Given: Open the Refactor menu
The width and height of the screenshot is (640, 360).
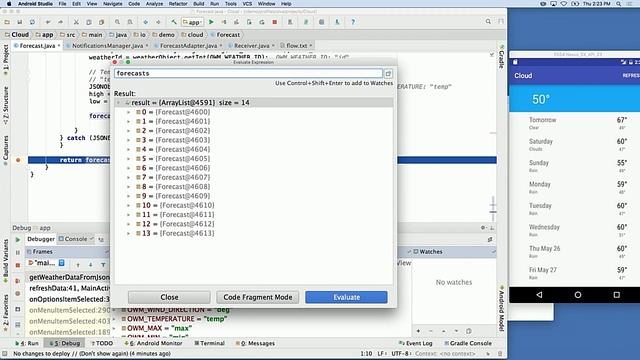Looking at the screenshot, I should coord(178,4).
